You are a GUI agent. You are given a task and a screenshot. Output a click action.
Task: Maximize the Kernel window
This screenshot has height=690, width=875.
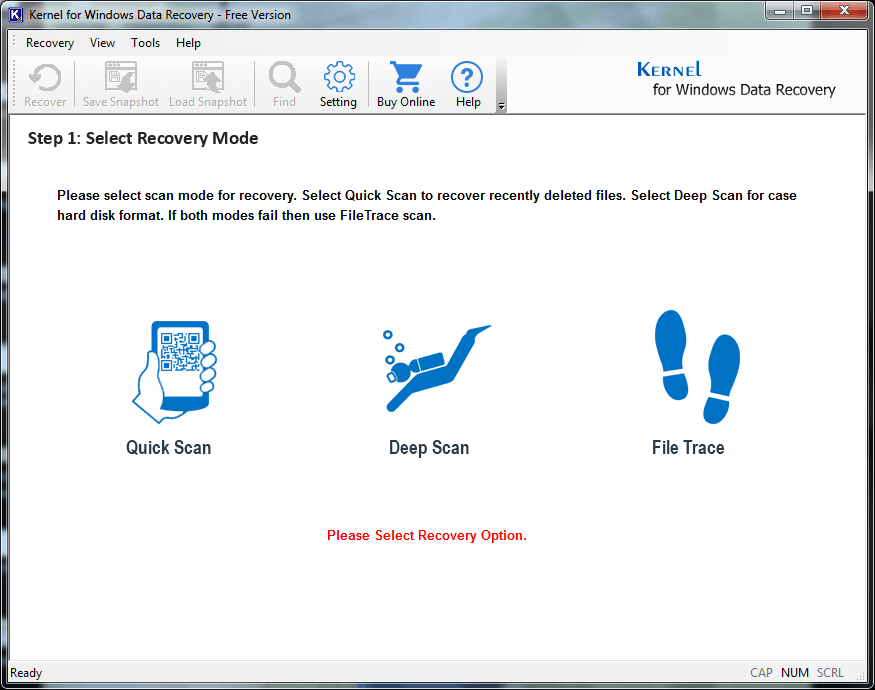[x=806, y=11]
